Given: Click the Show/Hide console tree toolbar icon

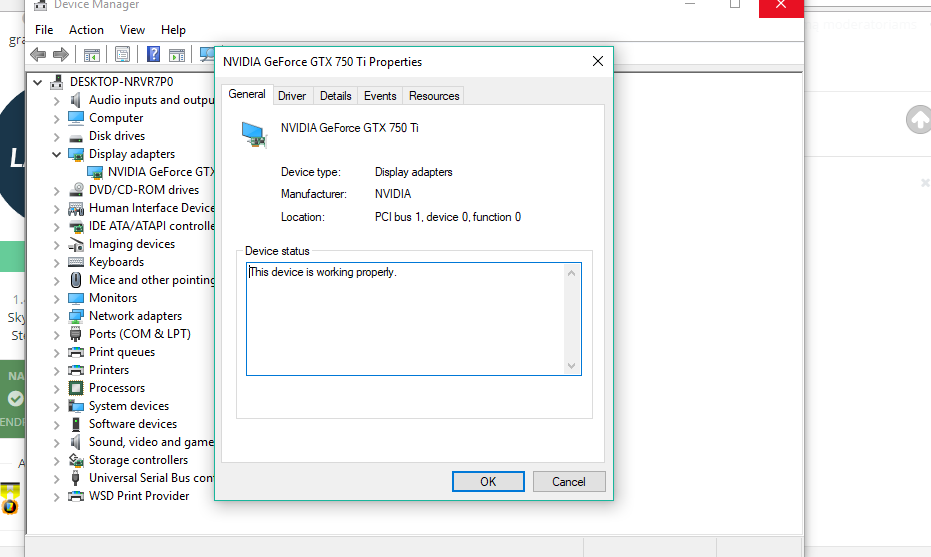Looking at the screenshot, I should click(91, 55).
